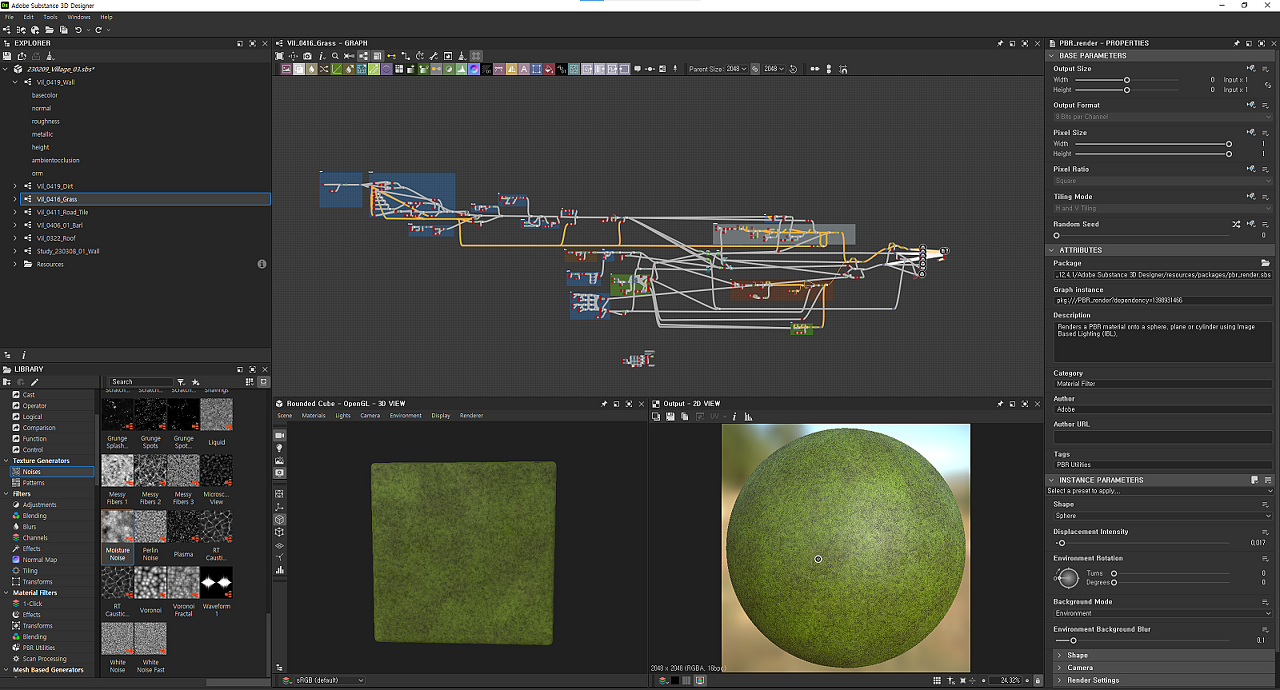The image size is (1280, 690).
Task: Click the histogram icon in 2D view toolbar
Action: (x=748, y=416)
